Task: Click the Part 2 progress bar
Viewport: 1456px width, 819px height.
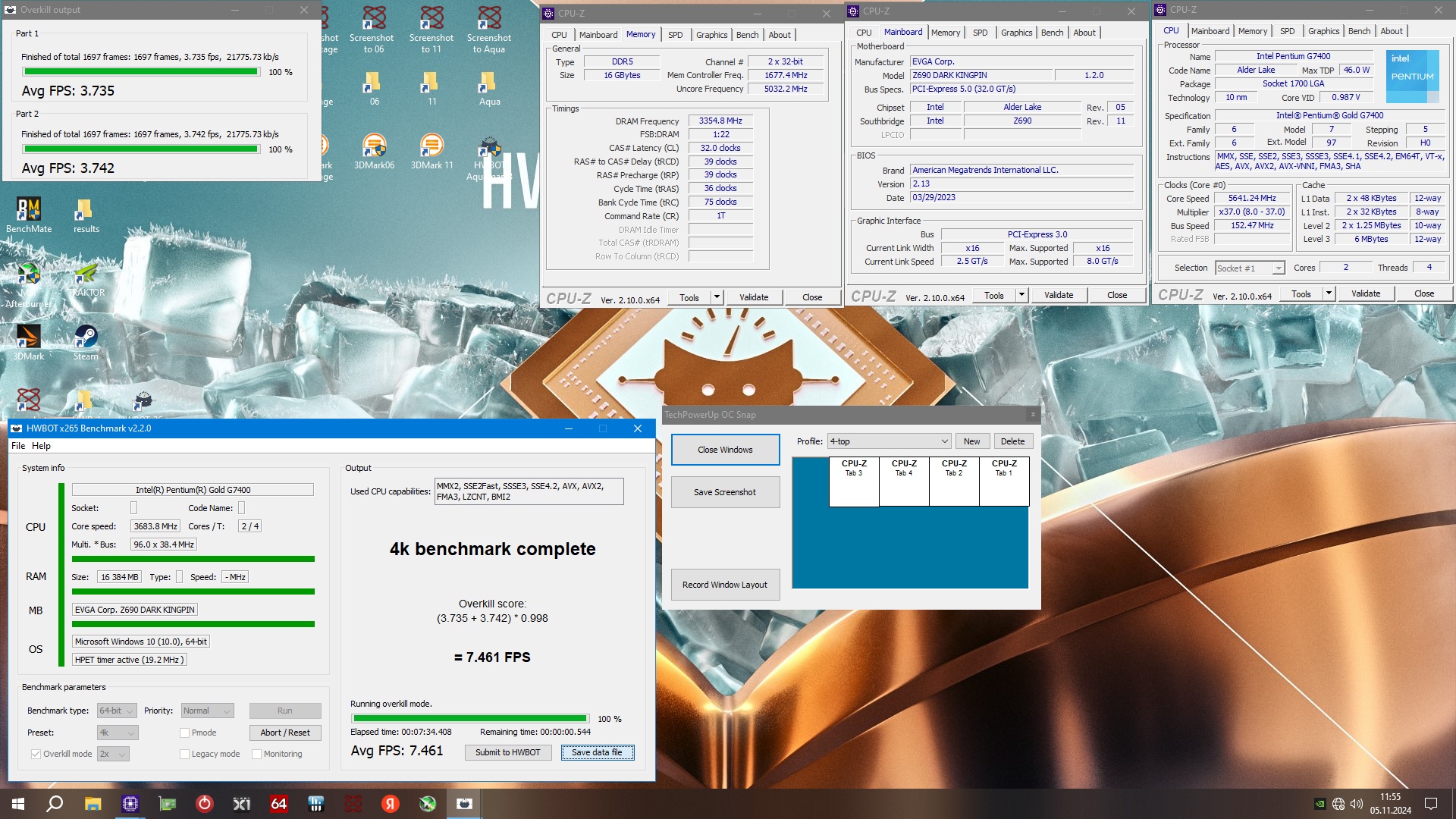Action: 141,149
